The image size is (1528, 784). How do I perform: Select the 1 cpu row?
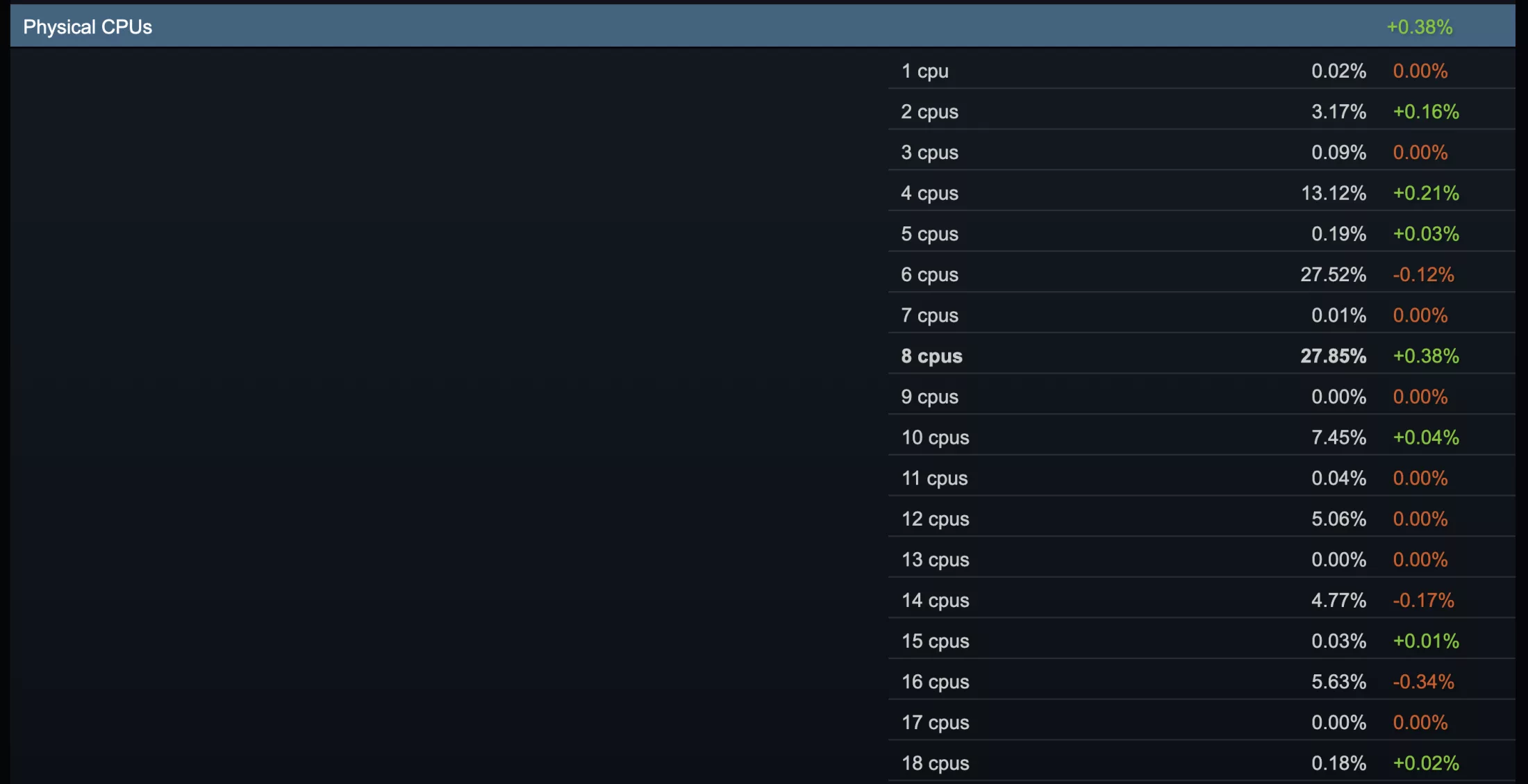(1202, 71)
